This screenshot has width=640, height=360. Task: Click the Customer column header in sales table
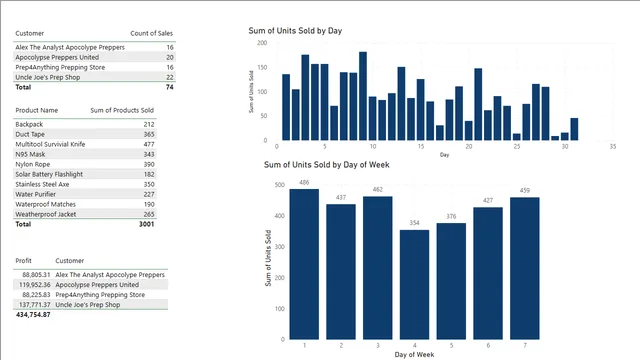point(29,33)
